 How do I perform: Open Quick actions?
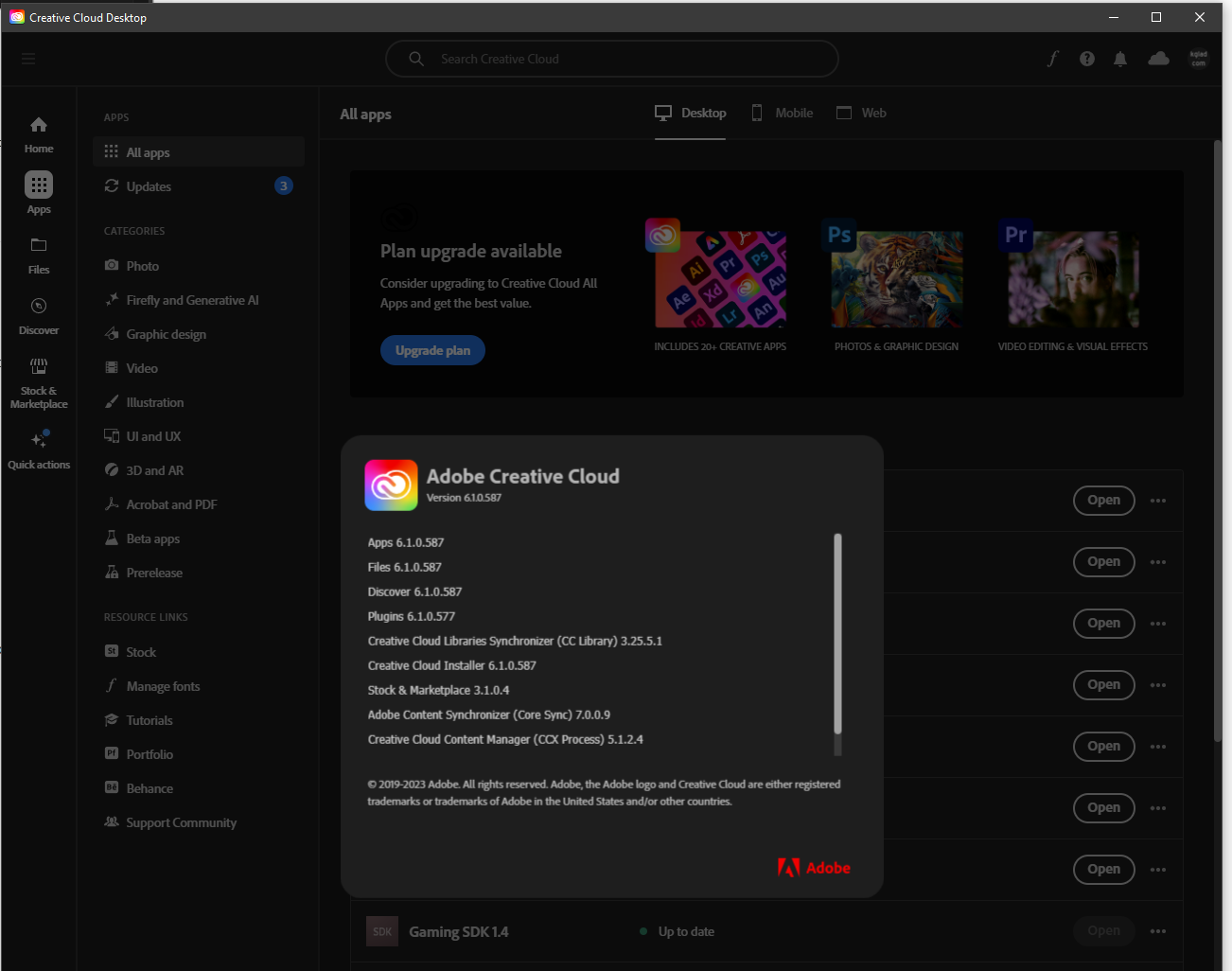[38, 445]
